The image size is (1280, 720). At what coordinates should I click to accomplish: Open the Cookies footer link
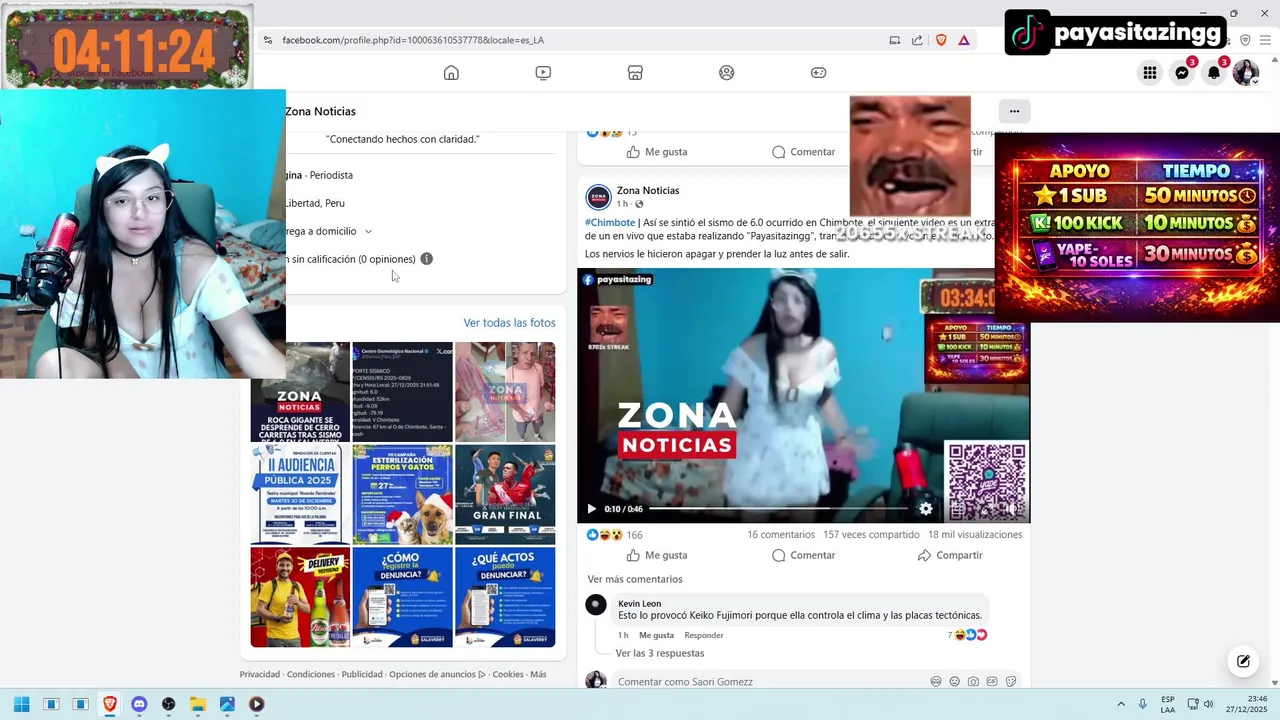pyautogui.click(x=508, y=674)
